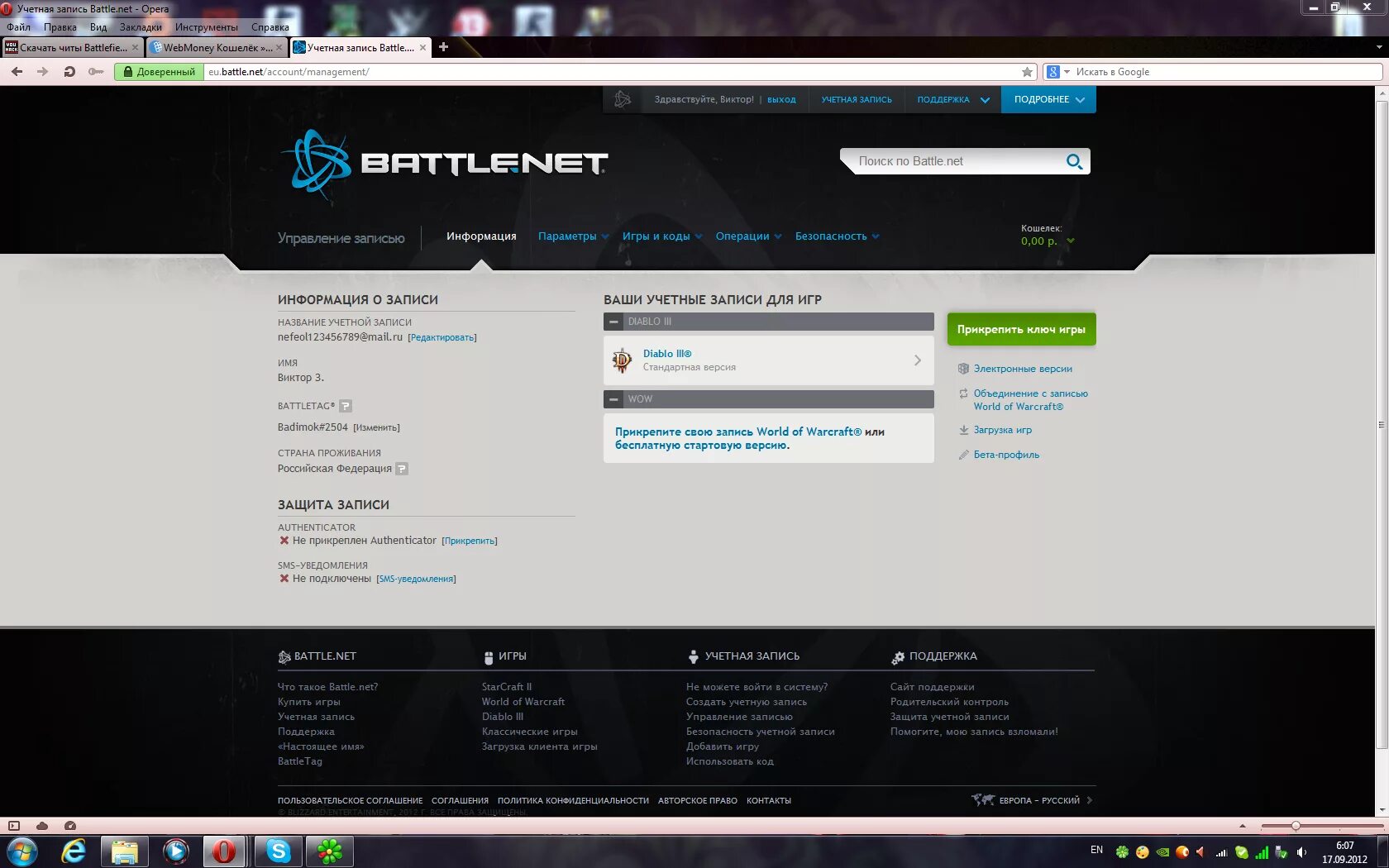Open the Европа - Русский region selector
The height and width of the screenshot is (868, 1389).
point(1033,800)
